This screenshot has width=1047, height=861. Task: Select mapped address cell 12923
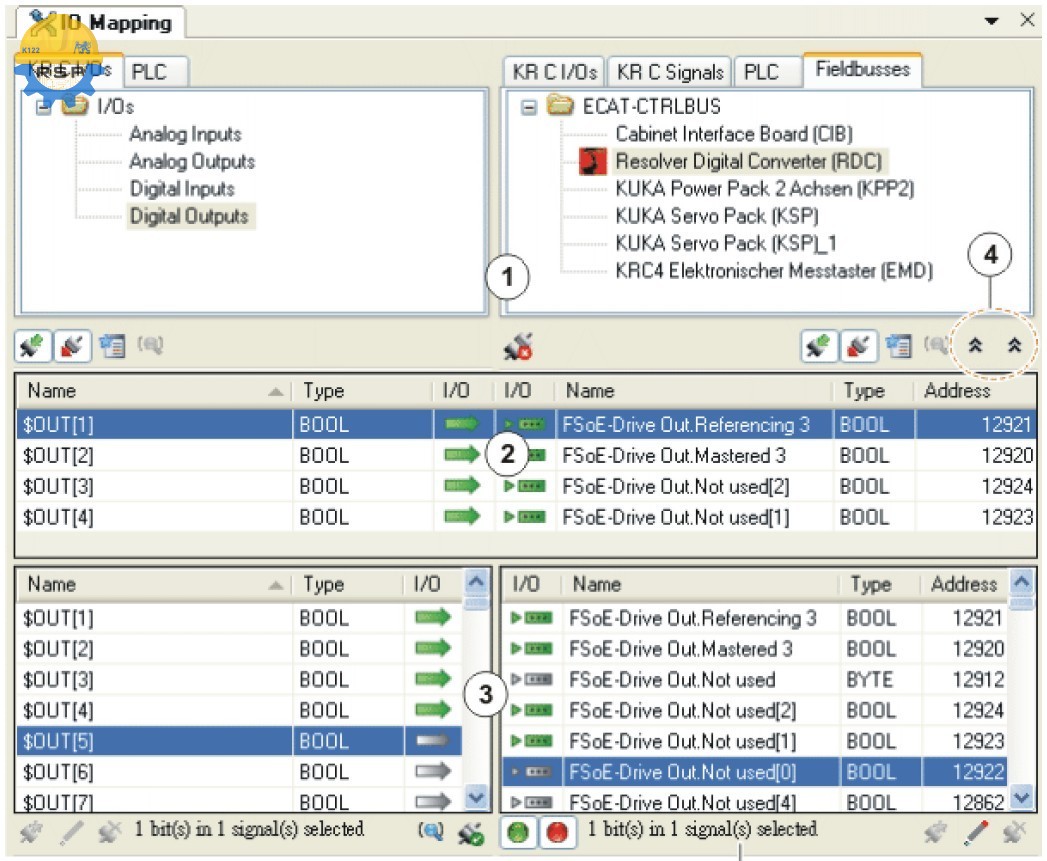click(976, 517)
